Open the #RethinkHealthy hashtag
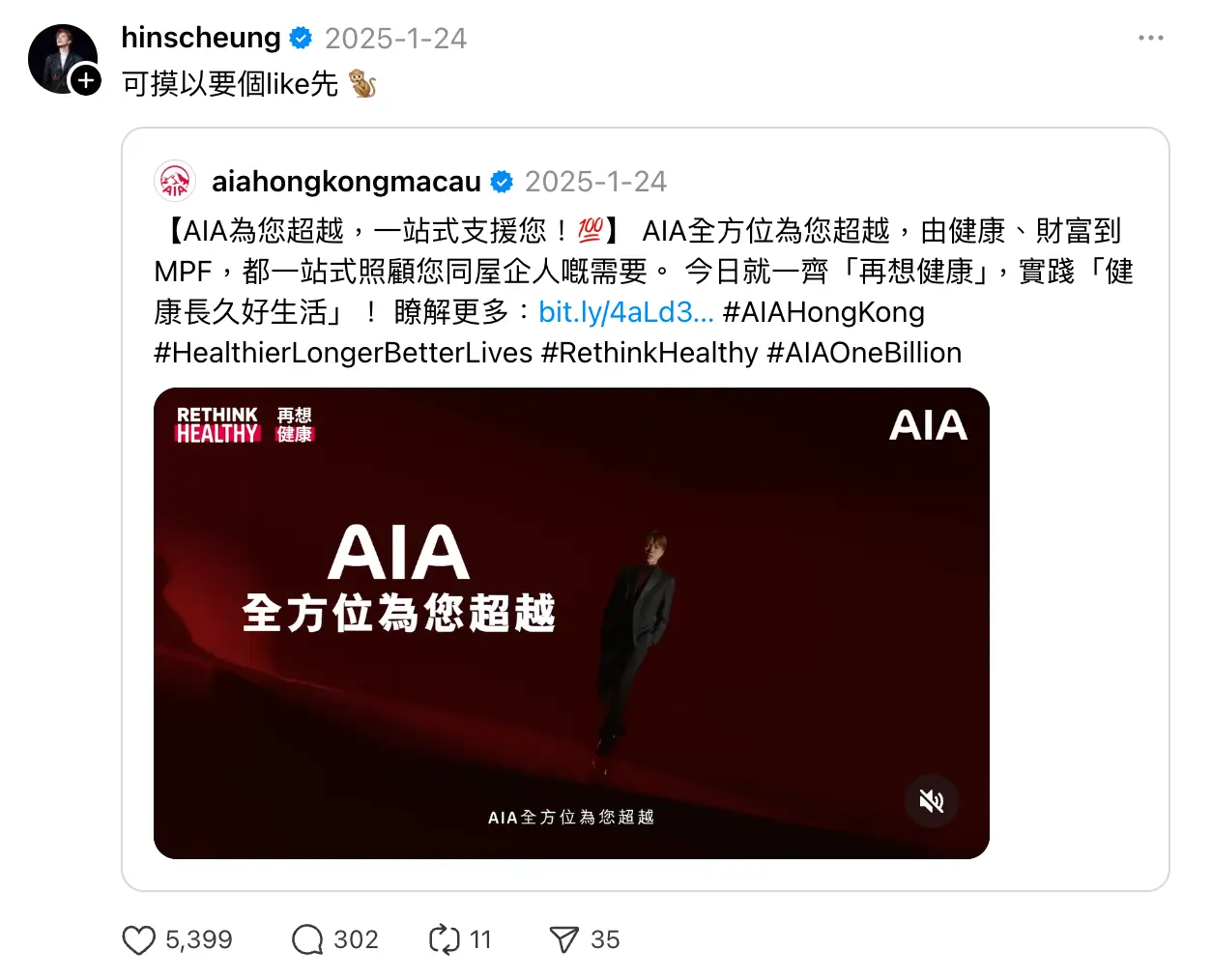The width and height of the screenshot is (1212, 980). (649, 353)
